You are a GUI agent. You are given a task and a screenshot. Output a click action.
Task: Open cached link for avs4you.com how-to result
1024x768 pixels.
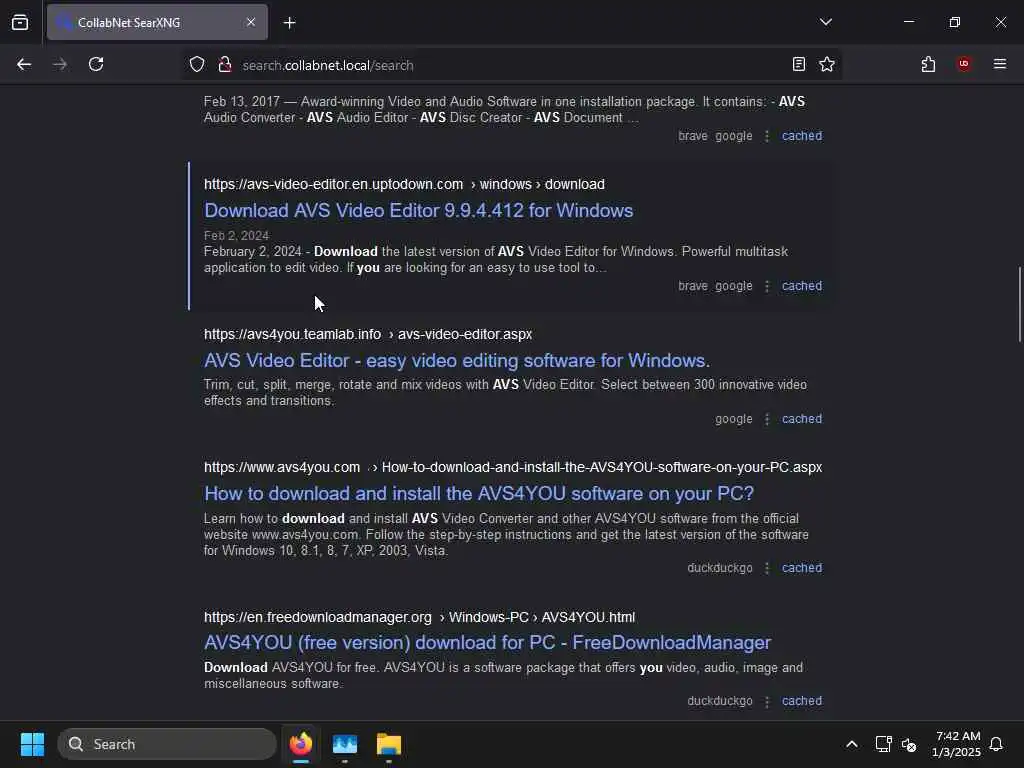802,568
